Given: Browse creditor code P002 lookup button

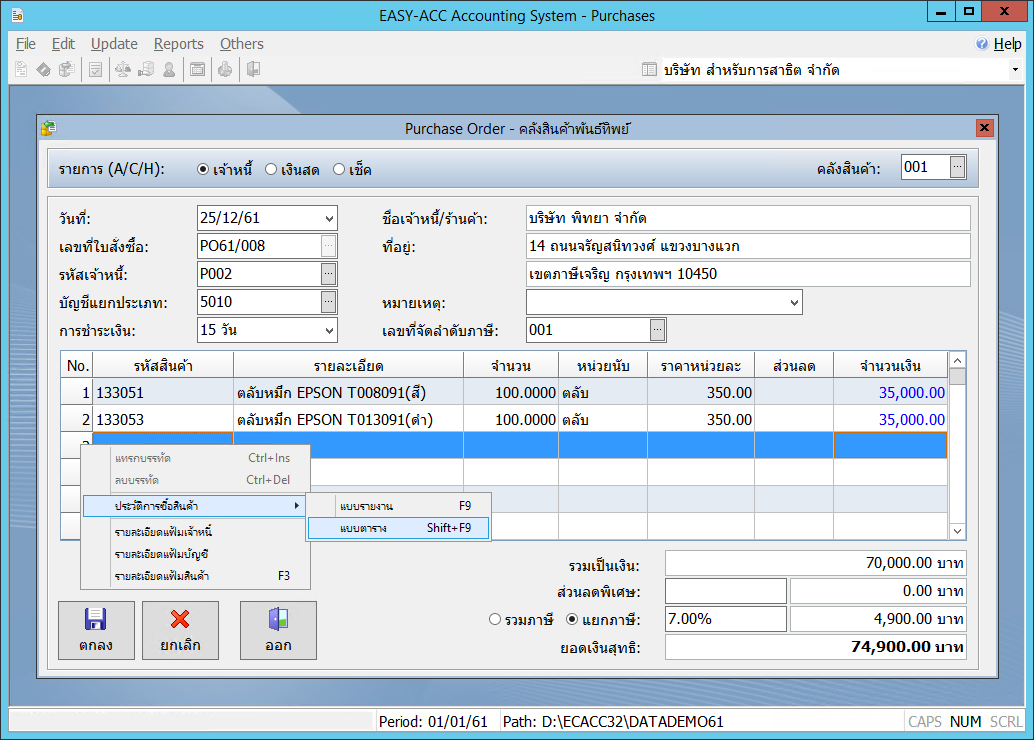Looking at the screenshot, I should click(x=329, y=274).
